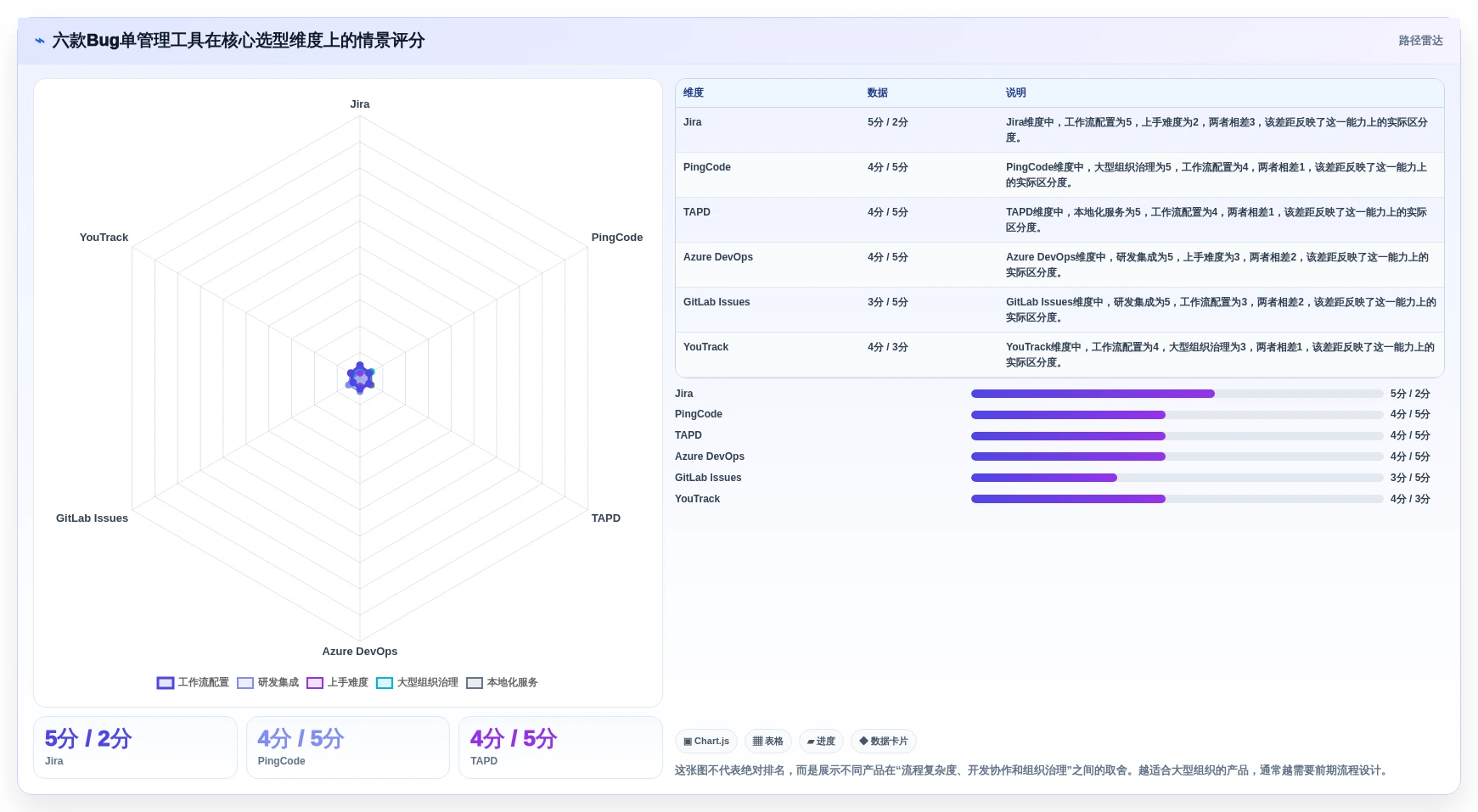
Task: Select the TAPD row in the table
Action: tap(1059, 220)
